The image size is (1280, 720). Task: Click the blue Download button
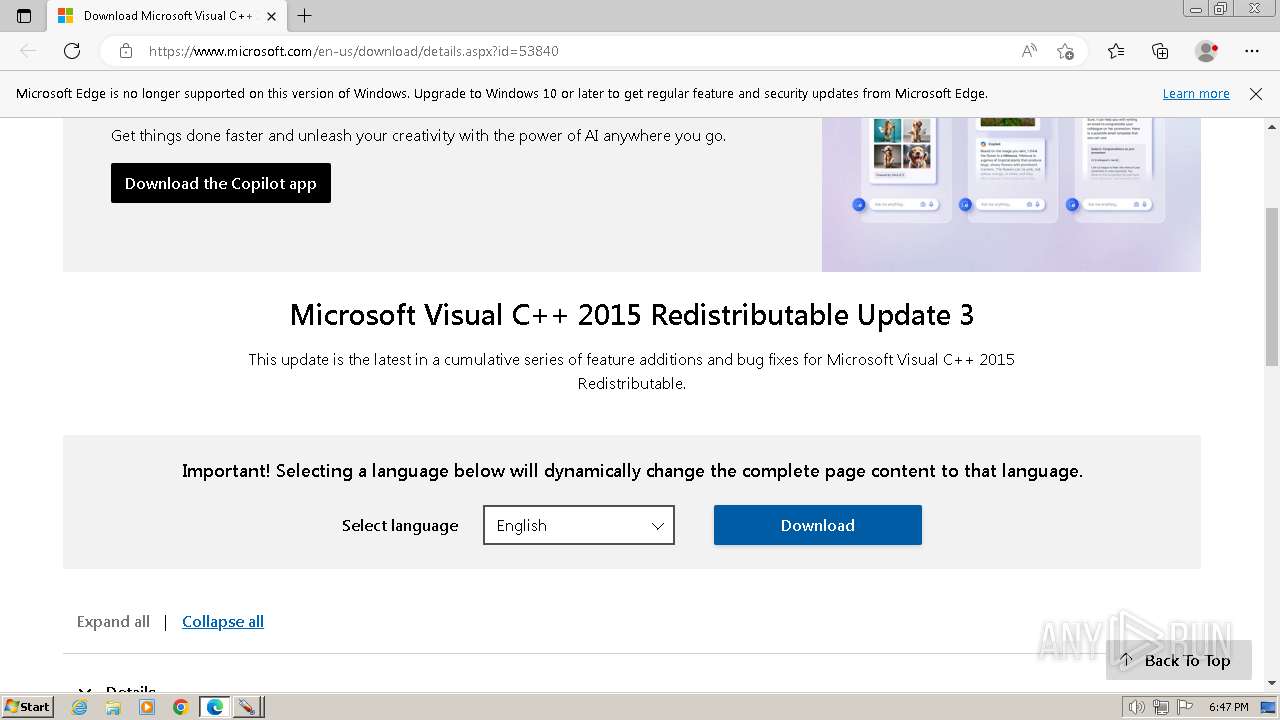pos(818,525)
